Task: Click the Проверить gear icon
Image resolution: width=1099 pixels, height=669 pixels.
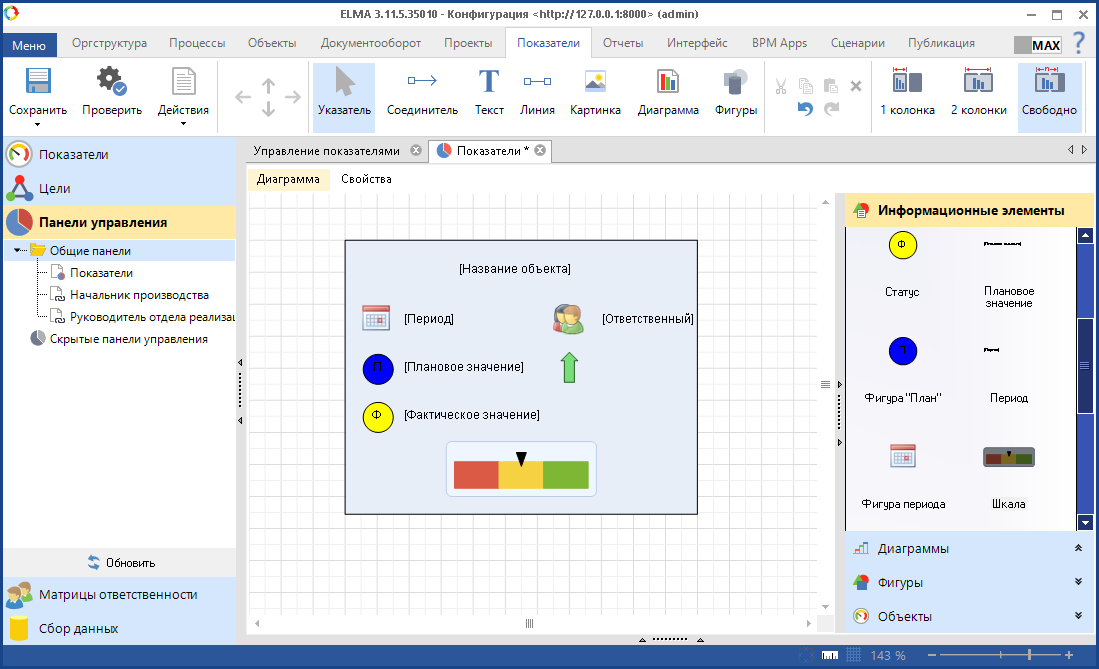Action: point(111,84)
